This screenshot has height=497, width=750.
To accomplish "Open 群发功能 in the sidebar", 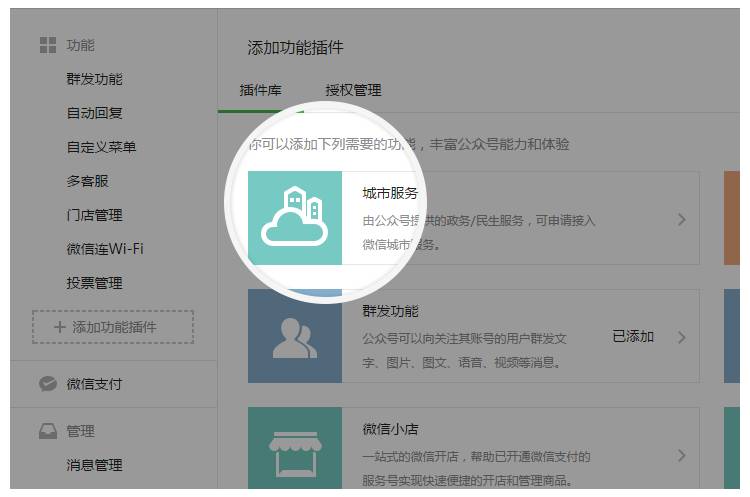I will pos(95,79).
